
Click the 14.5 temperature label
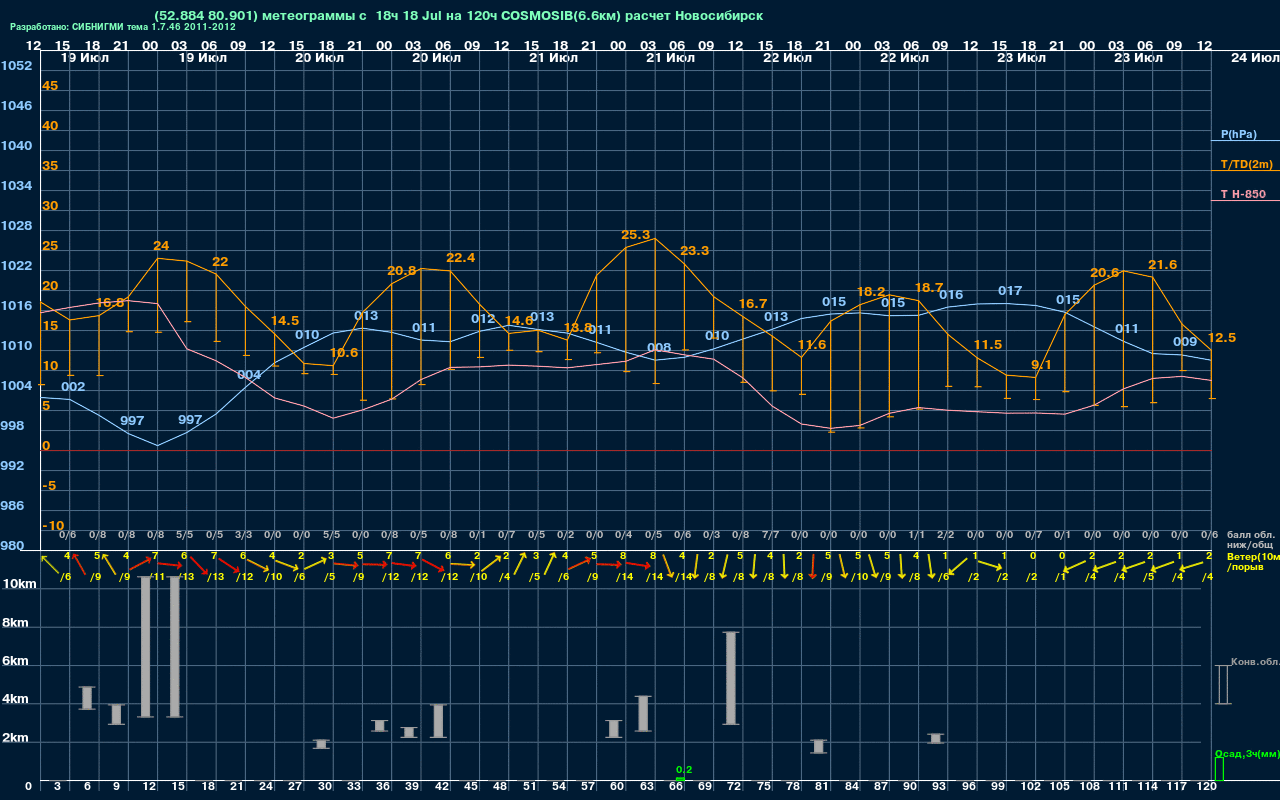click(x=285, y=321)
